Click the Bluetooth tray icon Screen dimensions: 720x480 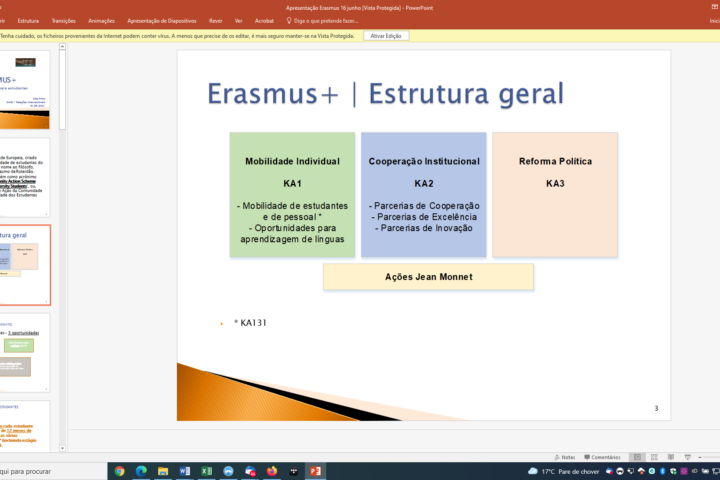click(x=663, y=471)
